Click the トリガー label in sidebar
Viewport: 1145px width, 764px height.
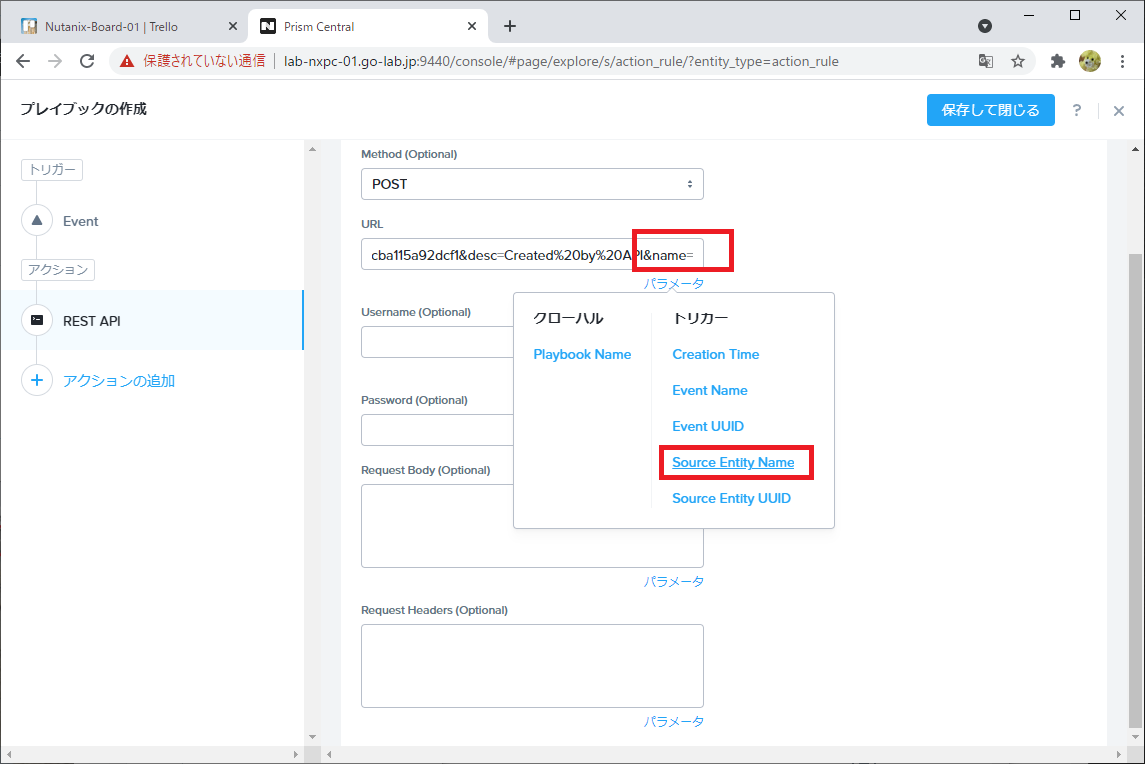coord(52,169)
